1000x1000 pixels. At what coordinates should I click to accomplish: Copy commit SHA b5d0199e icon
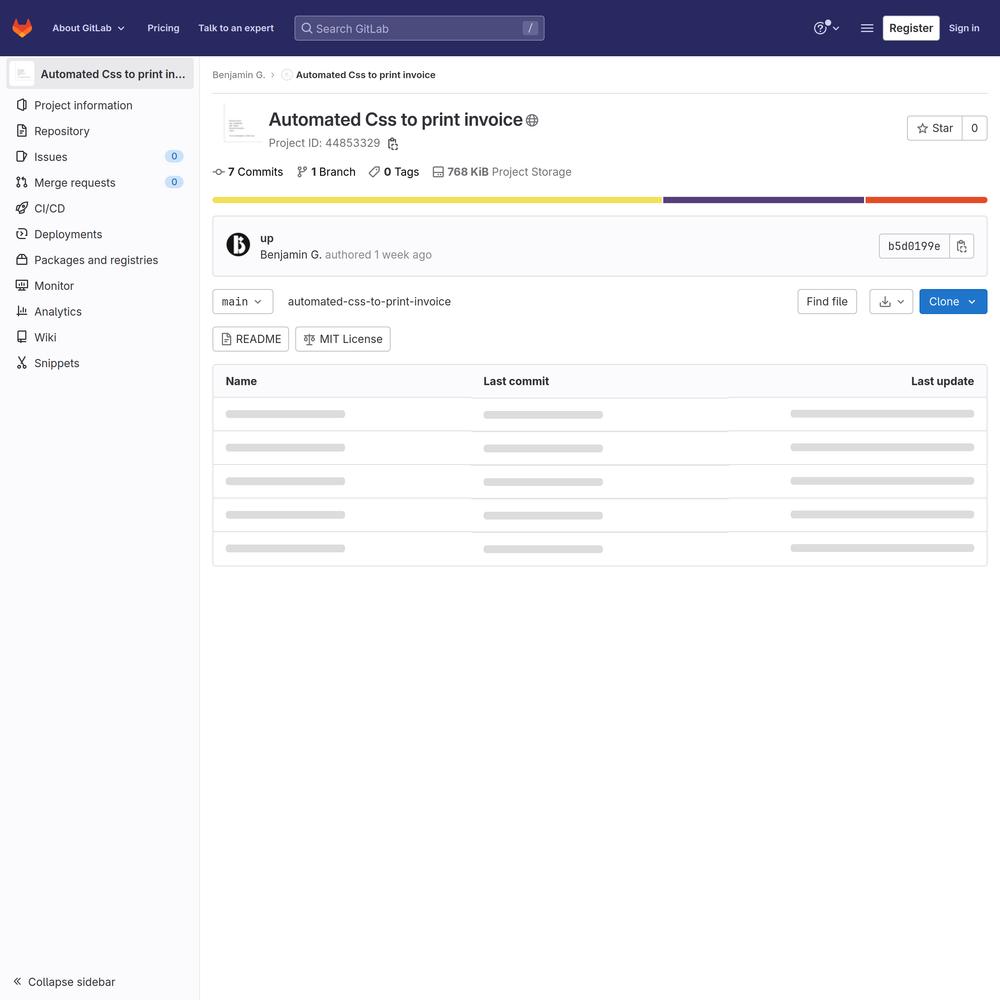962,246
